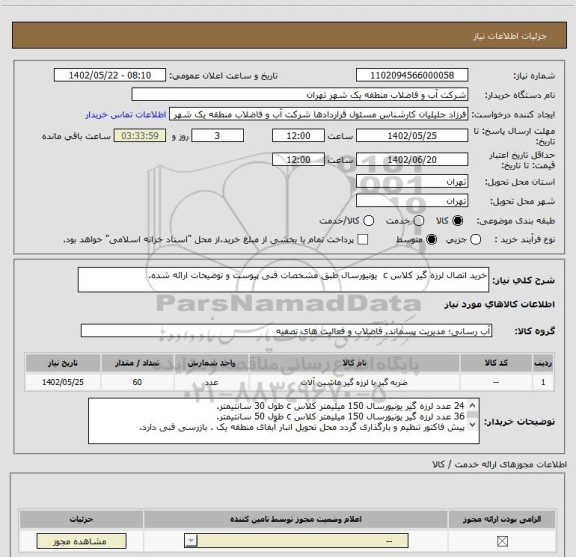Click the need date cell 1402/05/25

click(63, 382)
